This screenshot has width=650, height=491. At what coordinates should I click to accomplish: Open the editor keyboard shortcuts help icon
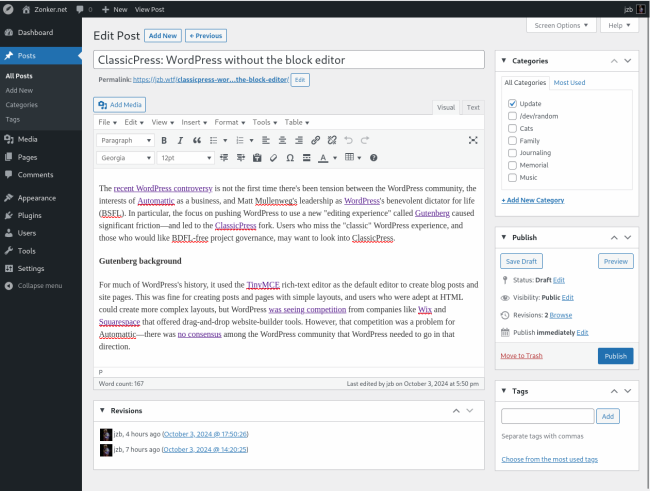click(x=374, y=158)
